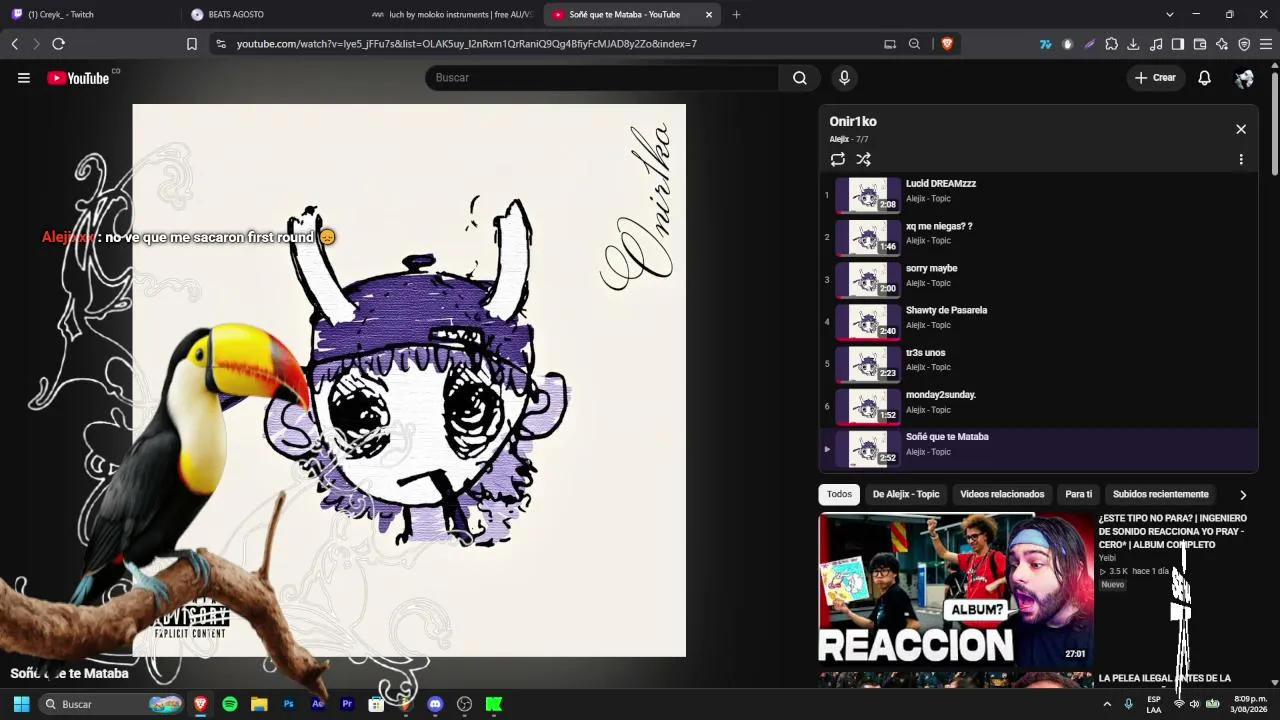Image resolution: width=1280 pixels, height=720 pixels.
Task: Expand more filter chips with right arrow
Action: (x=1243, y=495)
